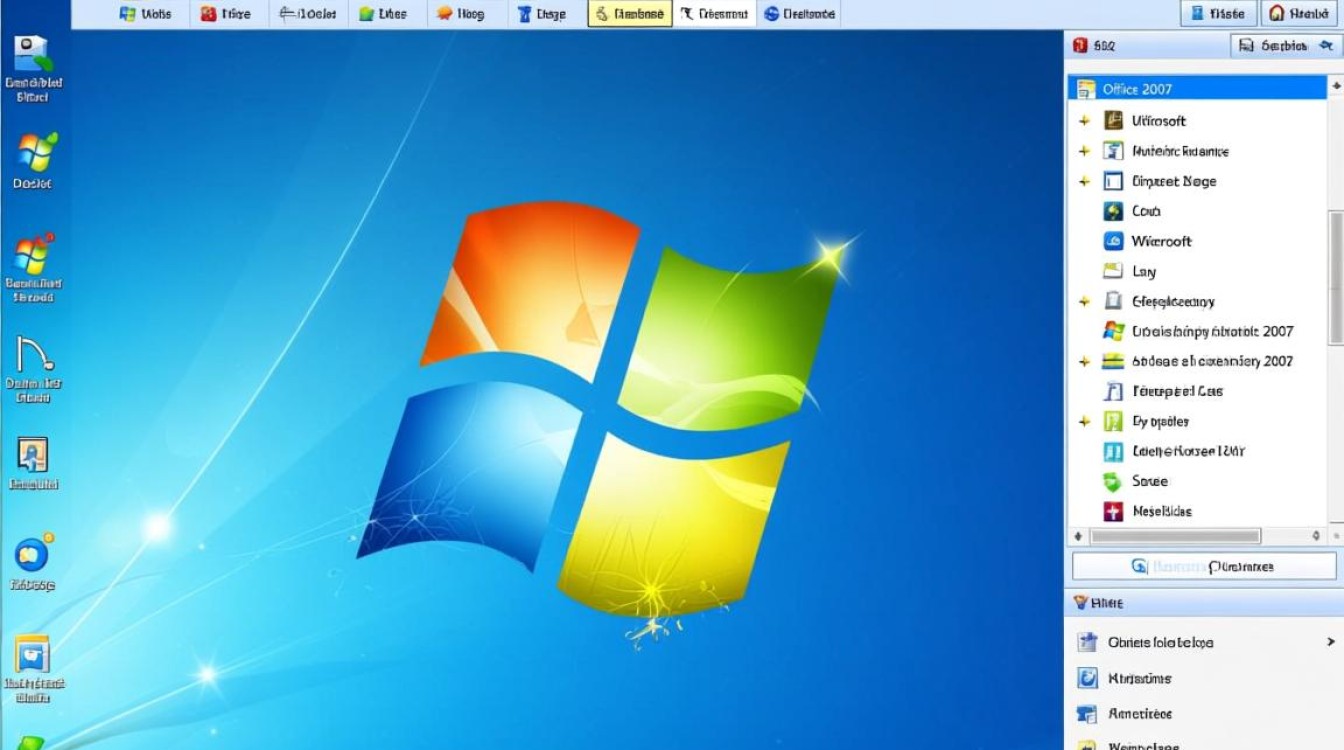Click the gray lines icon in top toolbar
This screenshot has height=750, width=1344.
287,14
